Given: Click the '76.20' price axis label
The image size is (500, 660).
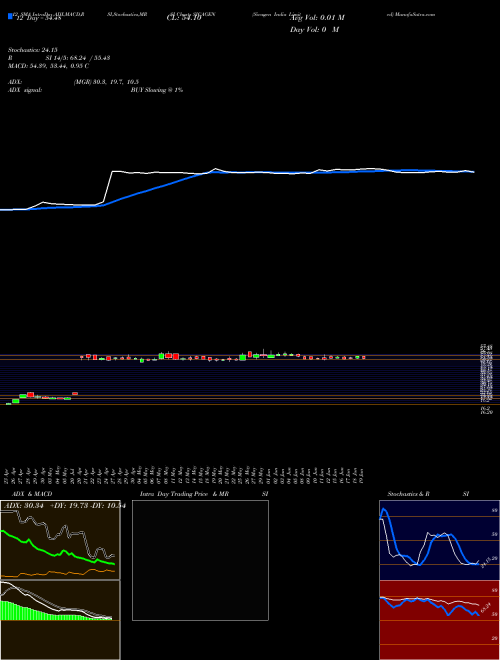Looking at the screenshot, I should [x=486, y=413].
